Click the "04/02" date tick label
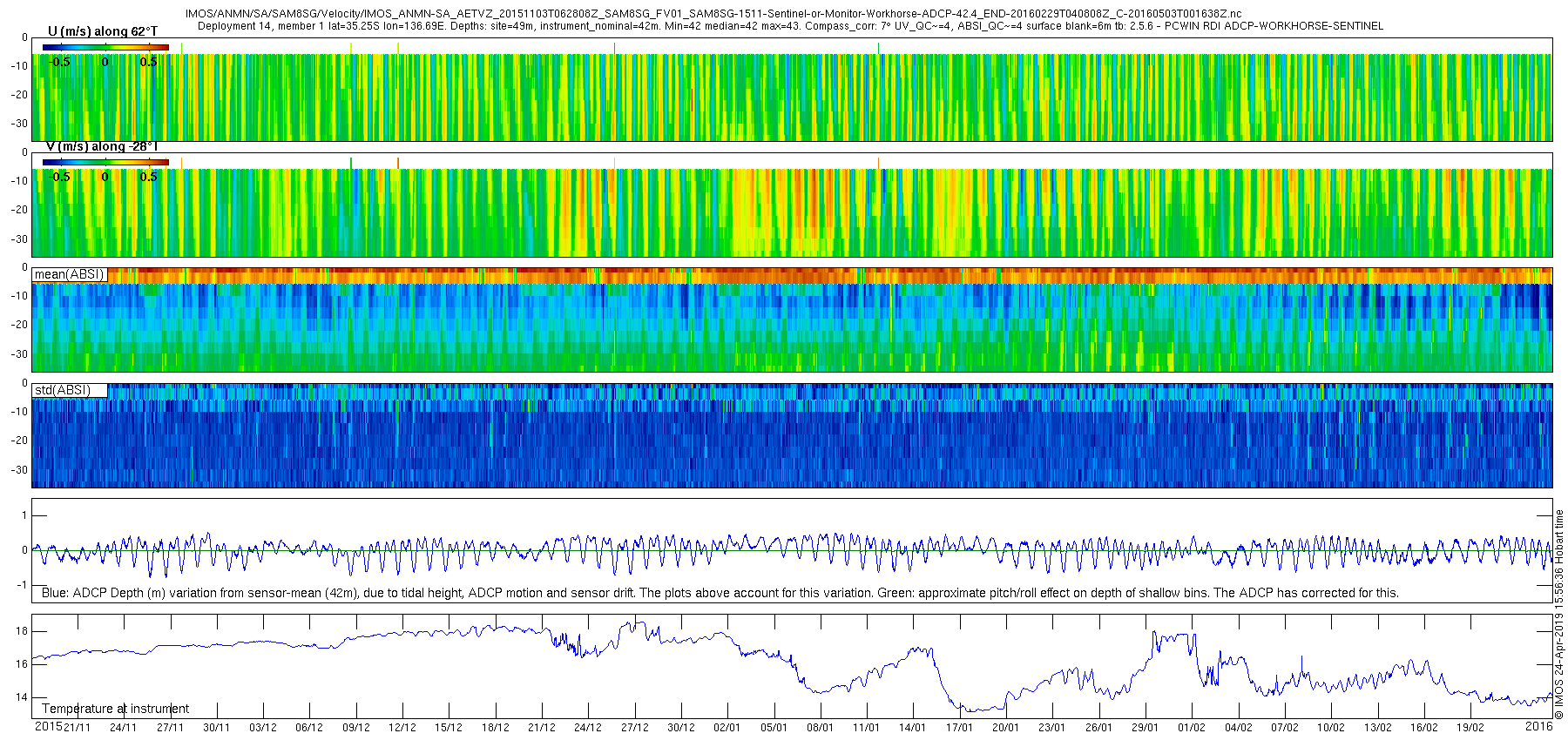Image resolution: width=1568 pixels, height=740 pixels. click(x=1238, y=727)
